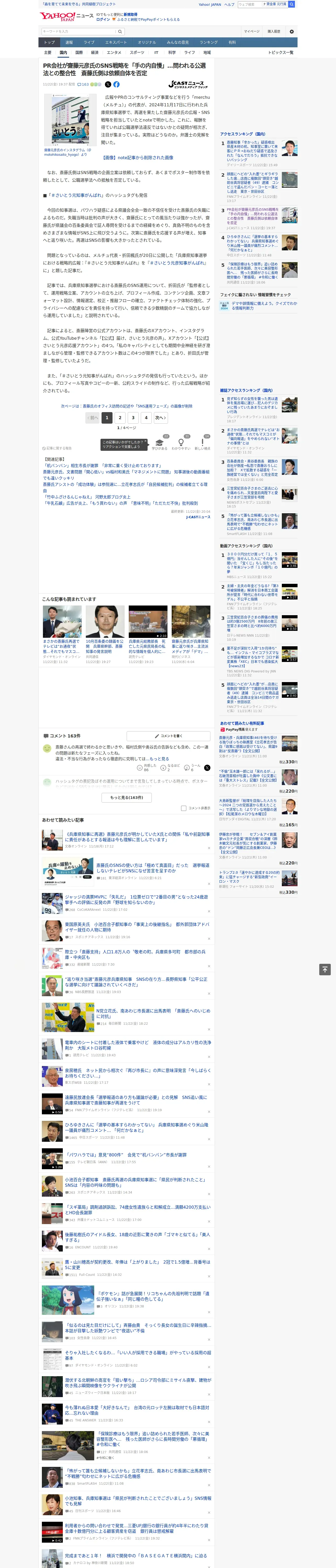Click the Yahoo! JAPAN News logo

[66, 16]
